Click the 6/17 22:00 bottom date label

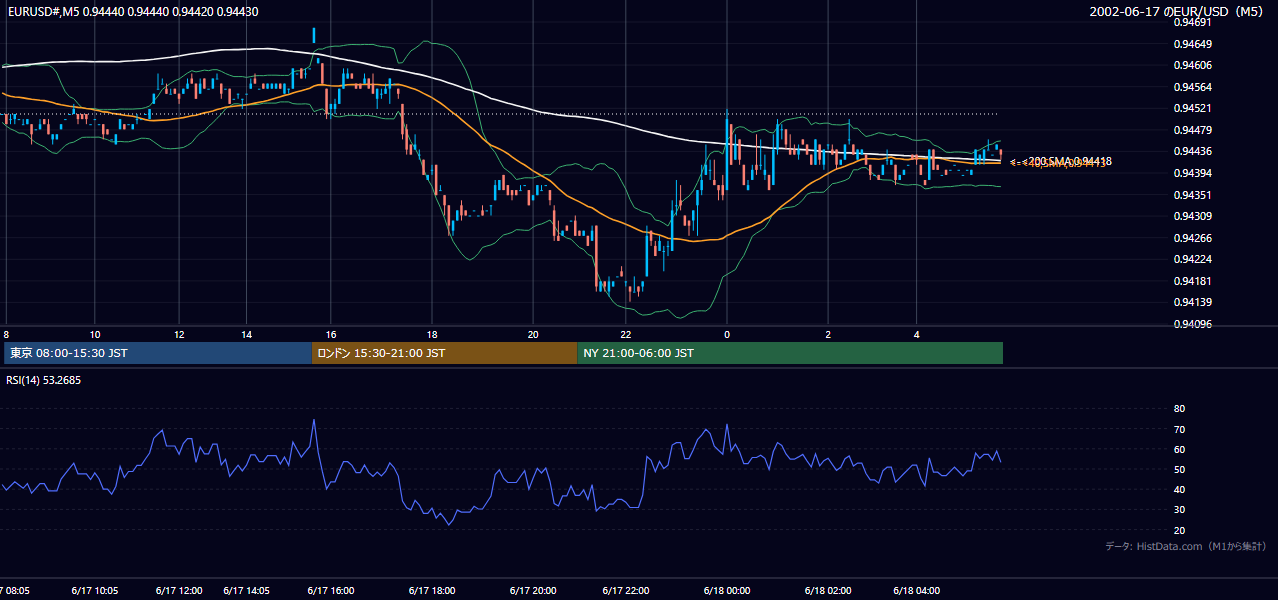[x=626, y=591]
